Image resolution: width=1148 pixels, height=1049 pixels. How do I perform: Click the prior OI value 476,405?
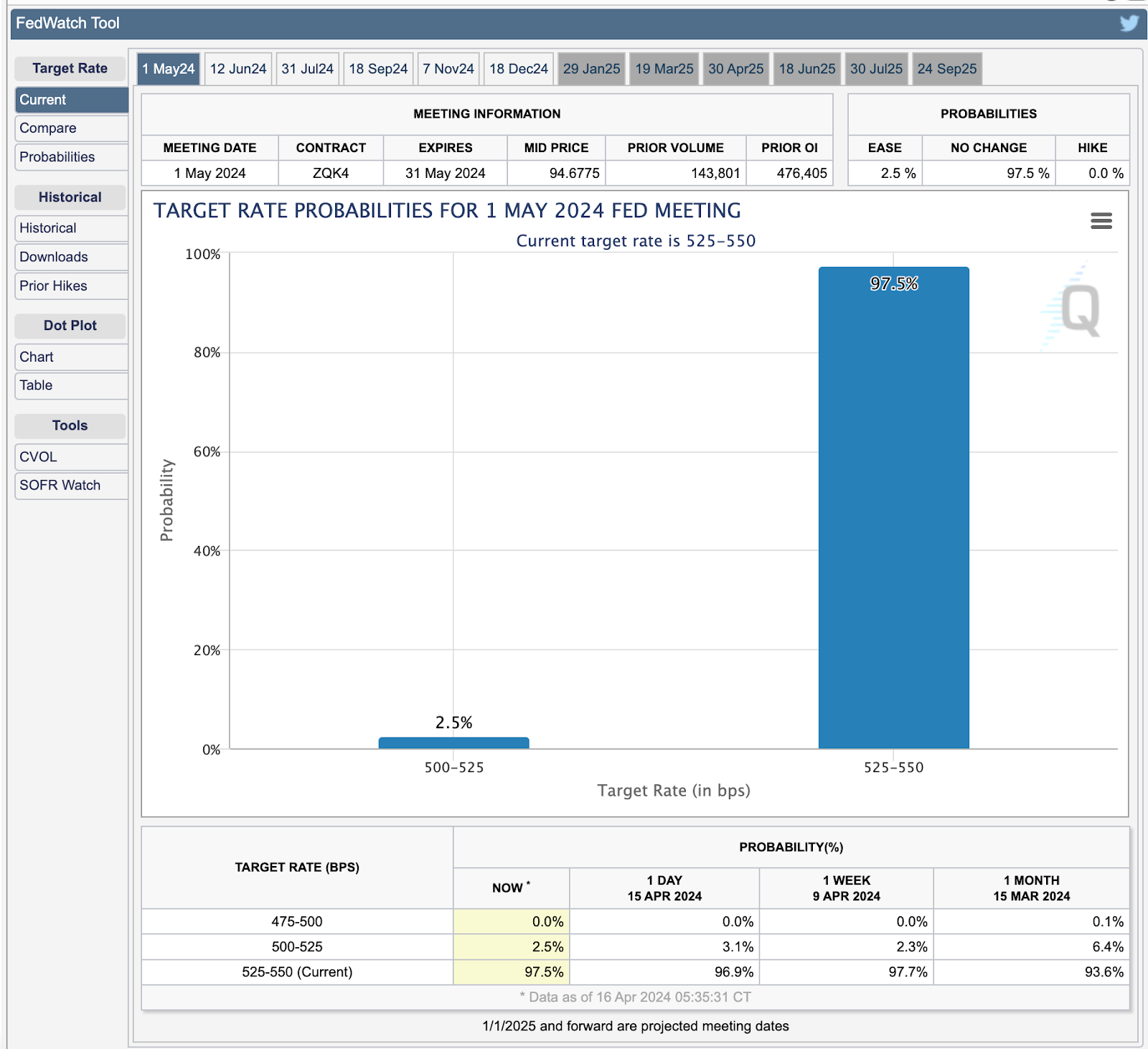pos(789,173)
